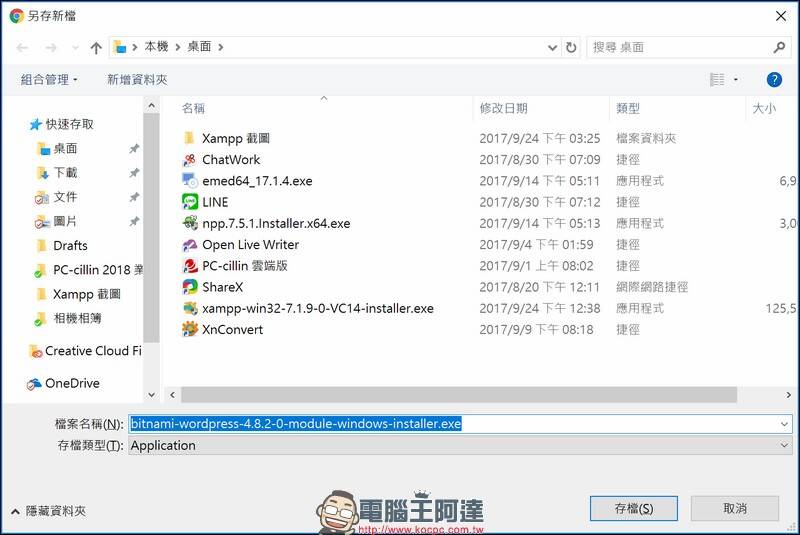Click the LINE shortcut icon
Image resolution: width=800 pixels, height=535 pixels.
click(x=190, y=202)
